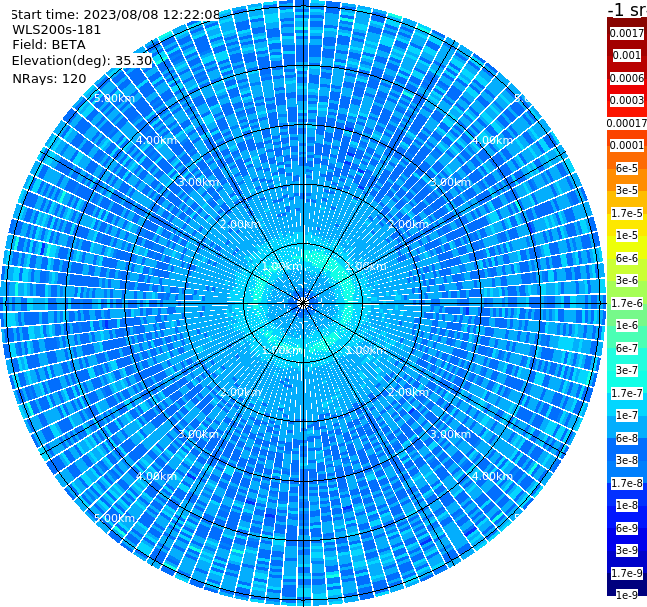Select colorbar value 1.7e-8

point(627,483)
